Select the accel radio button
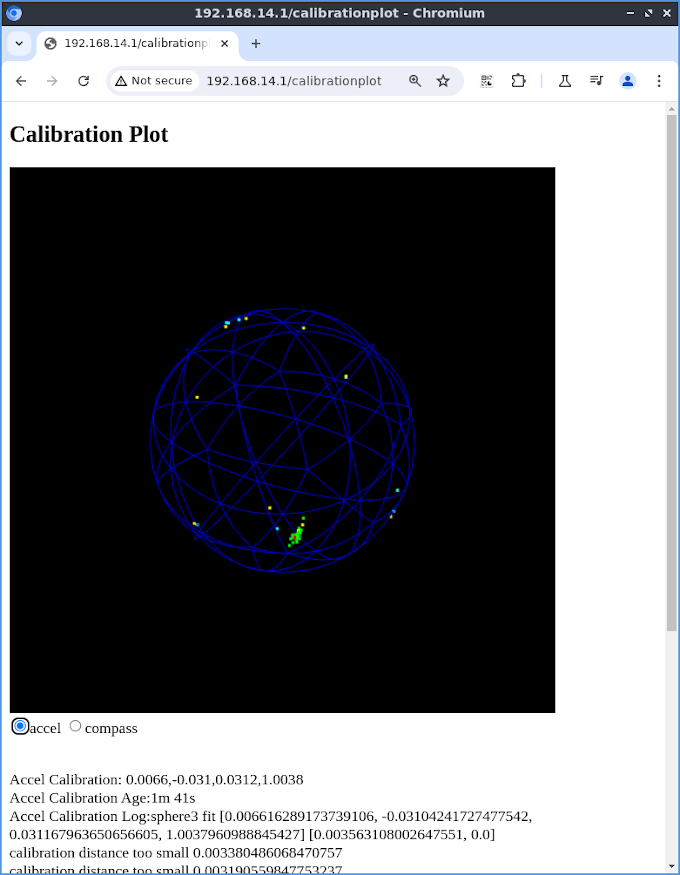 20,727
